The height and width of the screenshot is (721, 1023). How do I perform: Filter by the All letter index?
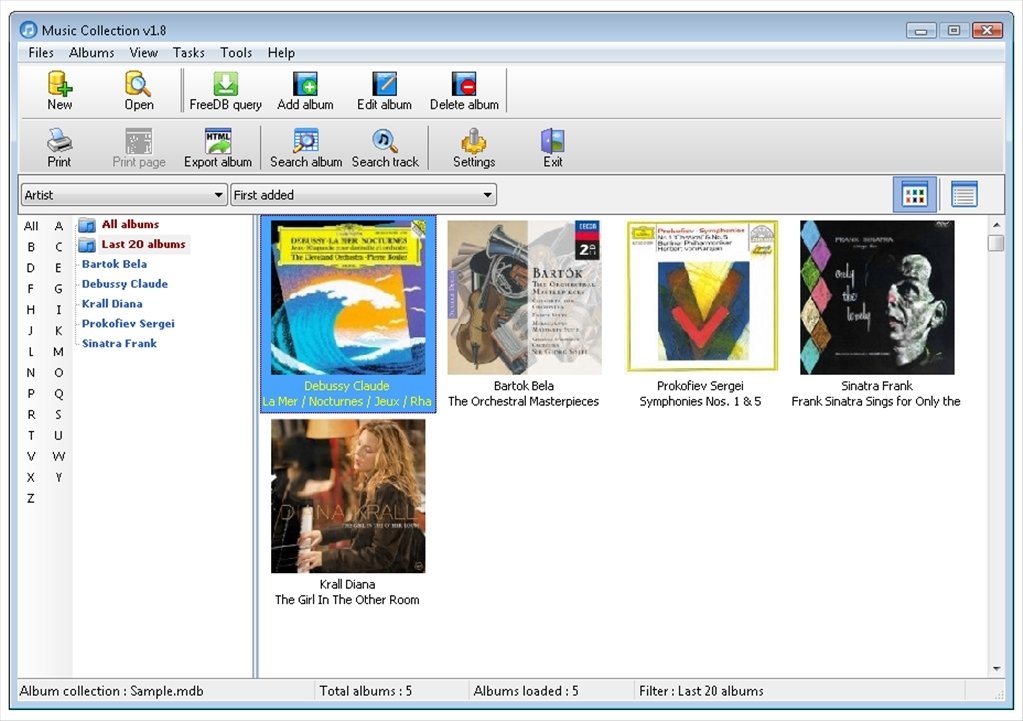click(x=31, y=226)
